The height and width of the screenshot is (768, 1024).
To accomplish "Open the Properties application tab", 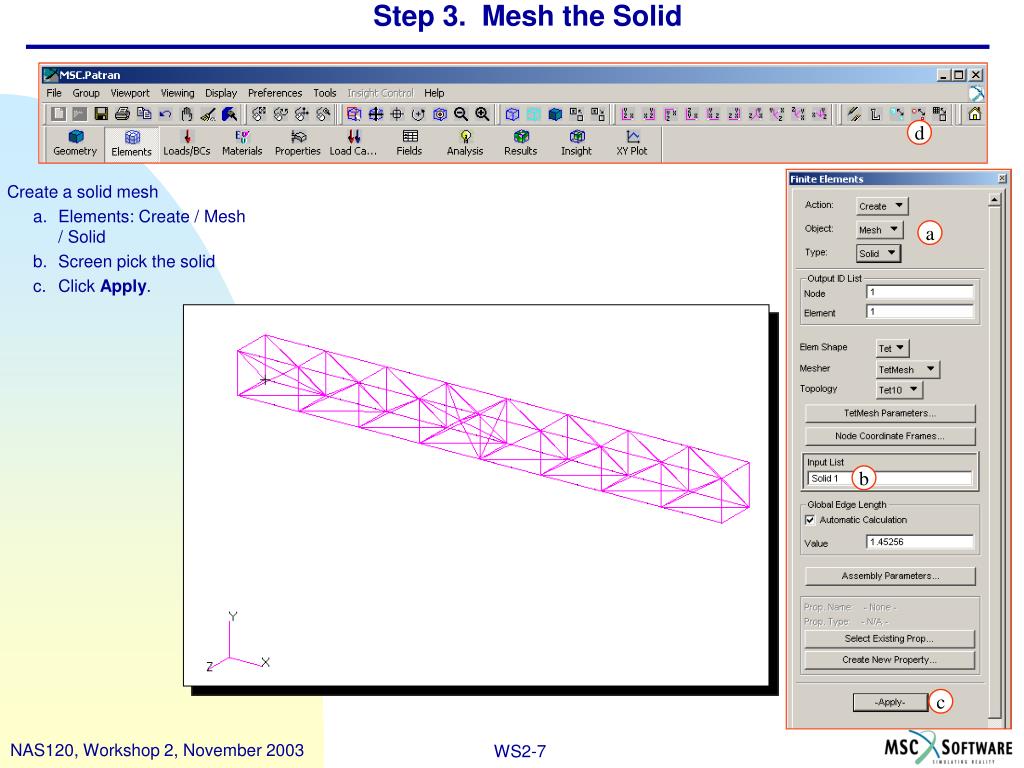I will (x=298, y=143).
